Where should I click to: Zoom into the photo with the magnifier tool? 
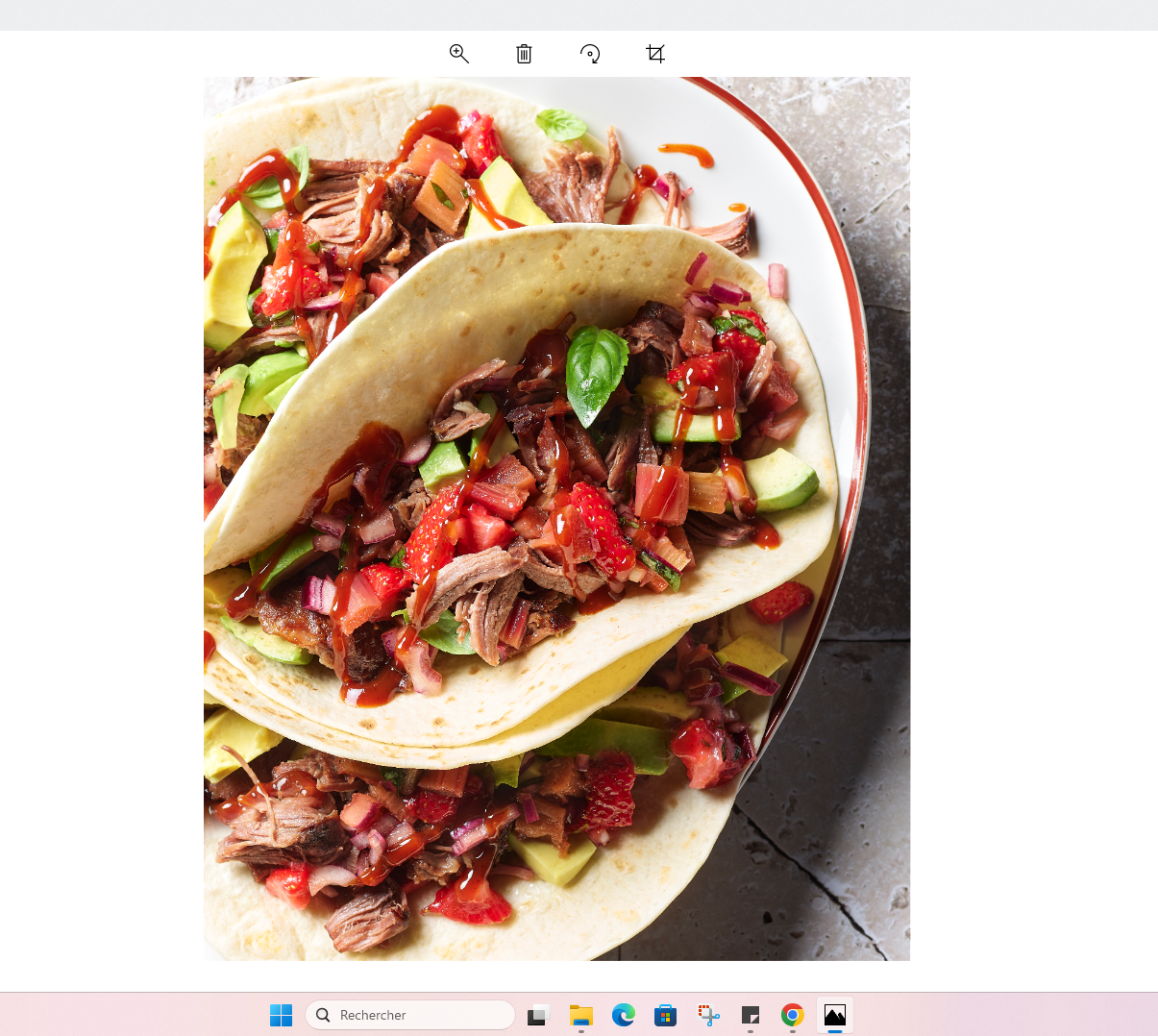tap(458, 54)
